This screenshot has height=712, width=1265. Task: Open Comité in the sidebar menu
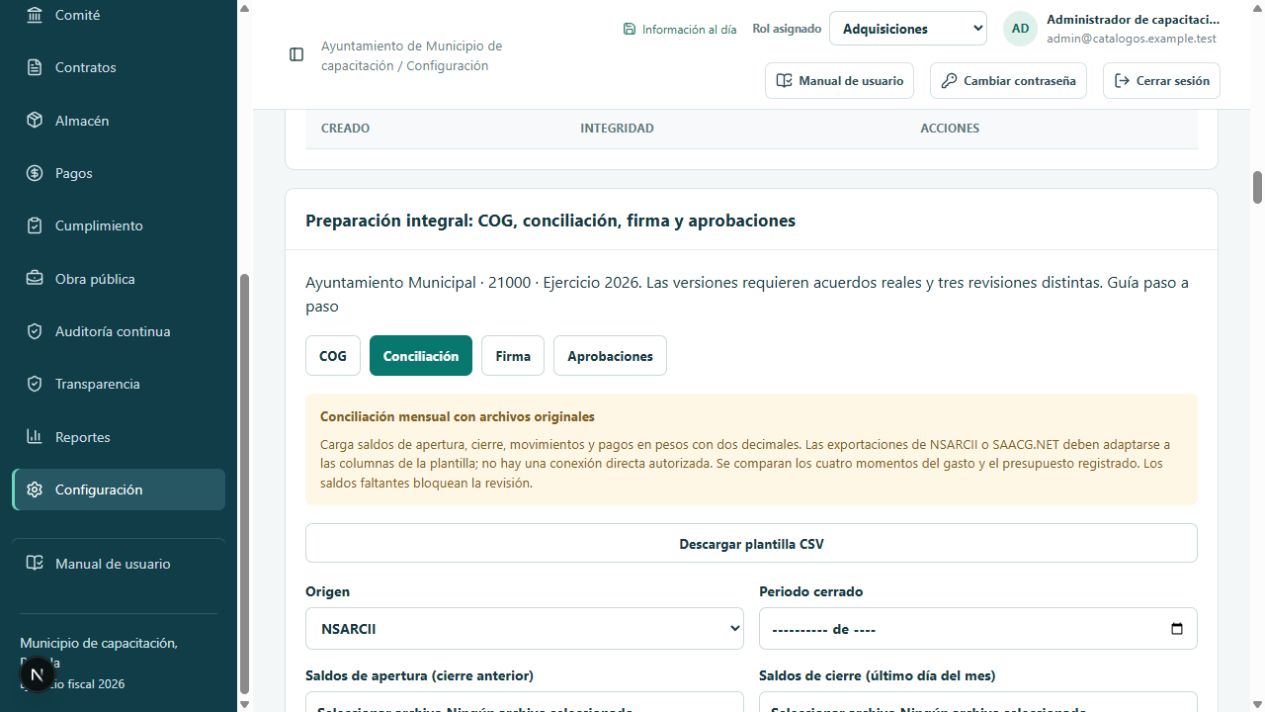pos(118,15)
